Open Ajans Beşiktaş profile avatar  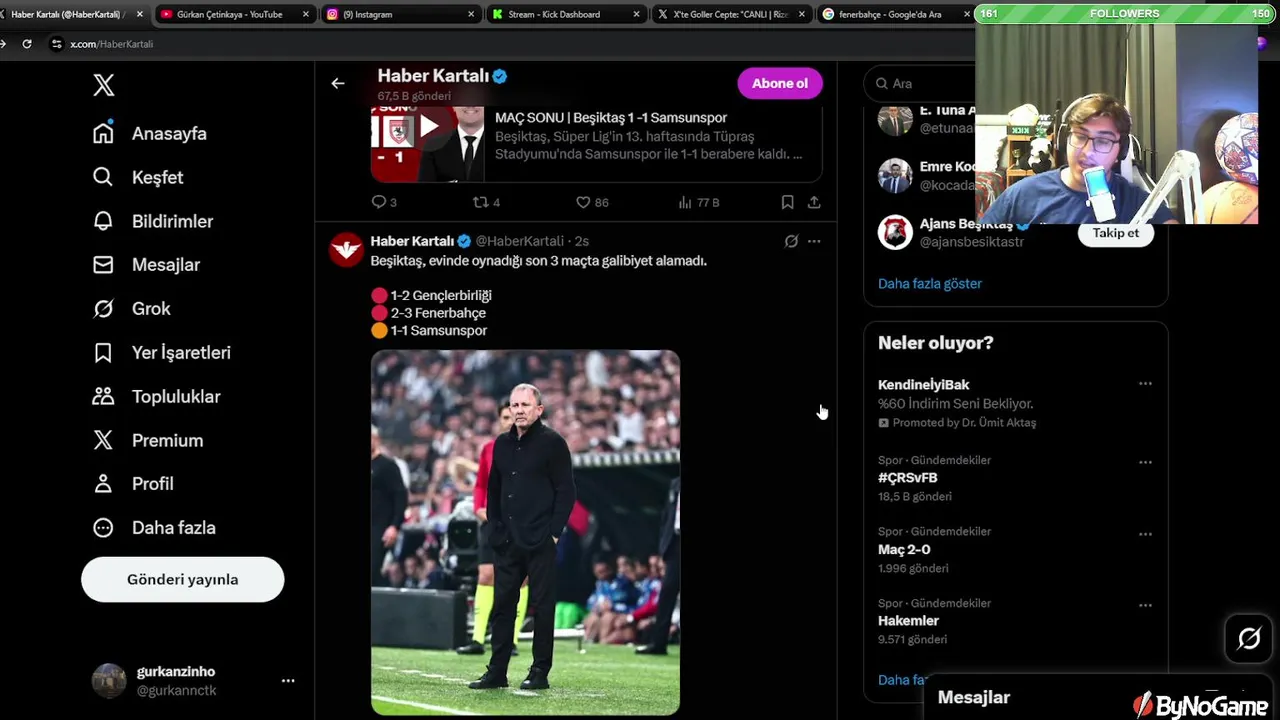tap(895, 232)
